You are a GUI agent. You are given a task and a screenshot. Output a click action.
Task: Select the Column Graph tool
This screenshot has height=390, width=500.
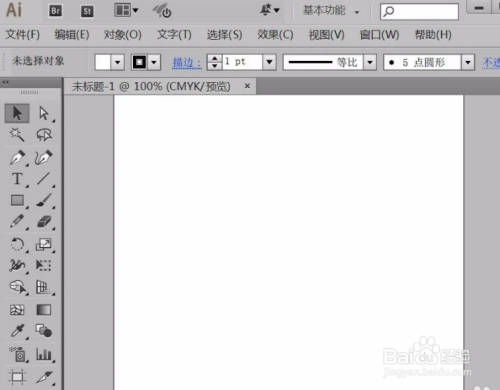coord(44,354)
